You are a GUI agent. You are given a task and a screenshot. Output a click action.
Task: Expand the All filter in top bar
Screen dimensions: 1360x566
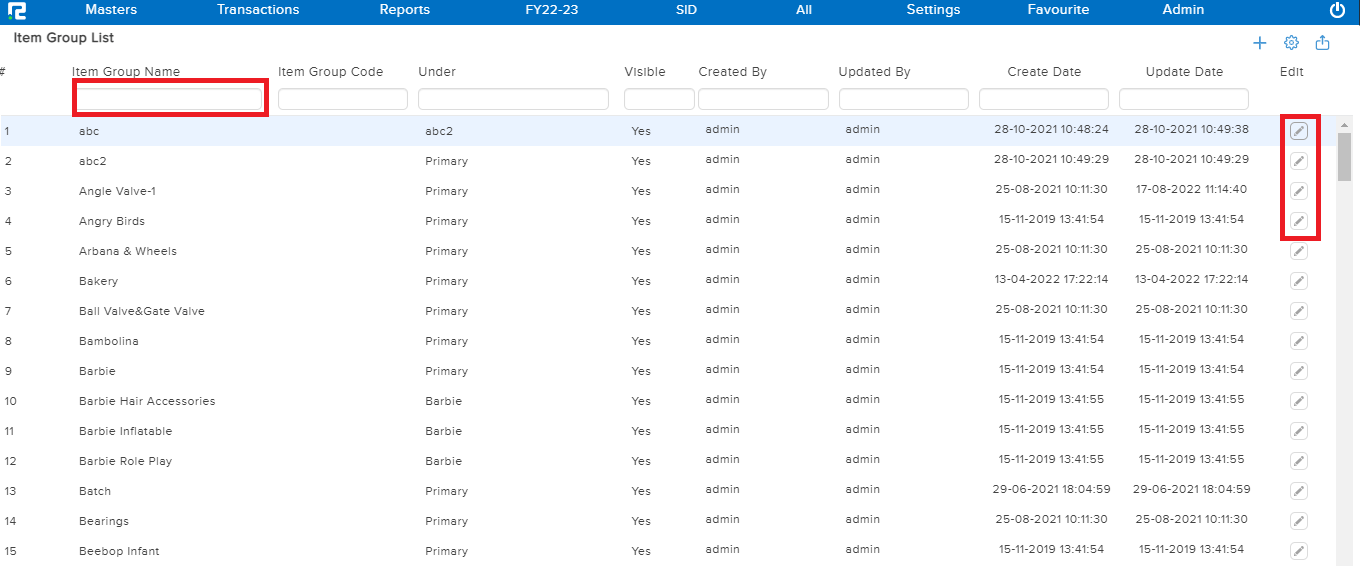804,10
